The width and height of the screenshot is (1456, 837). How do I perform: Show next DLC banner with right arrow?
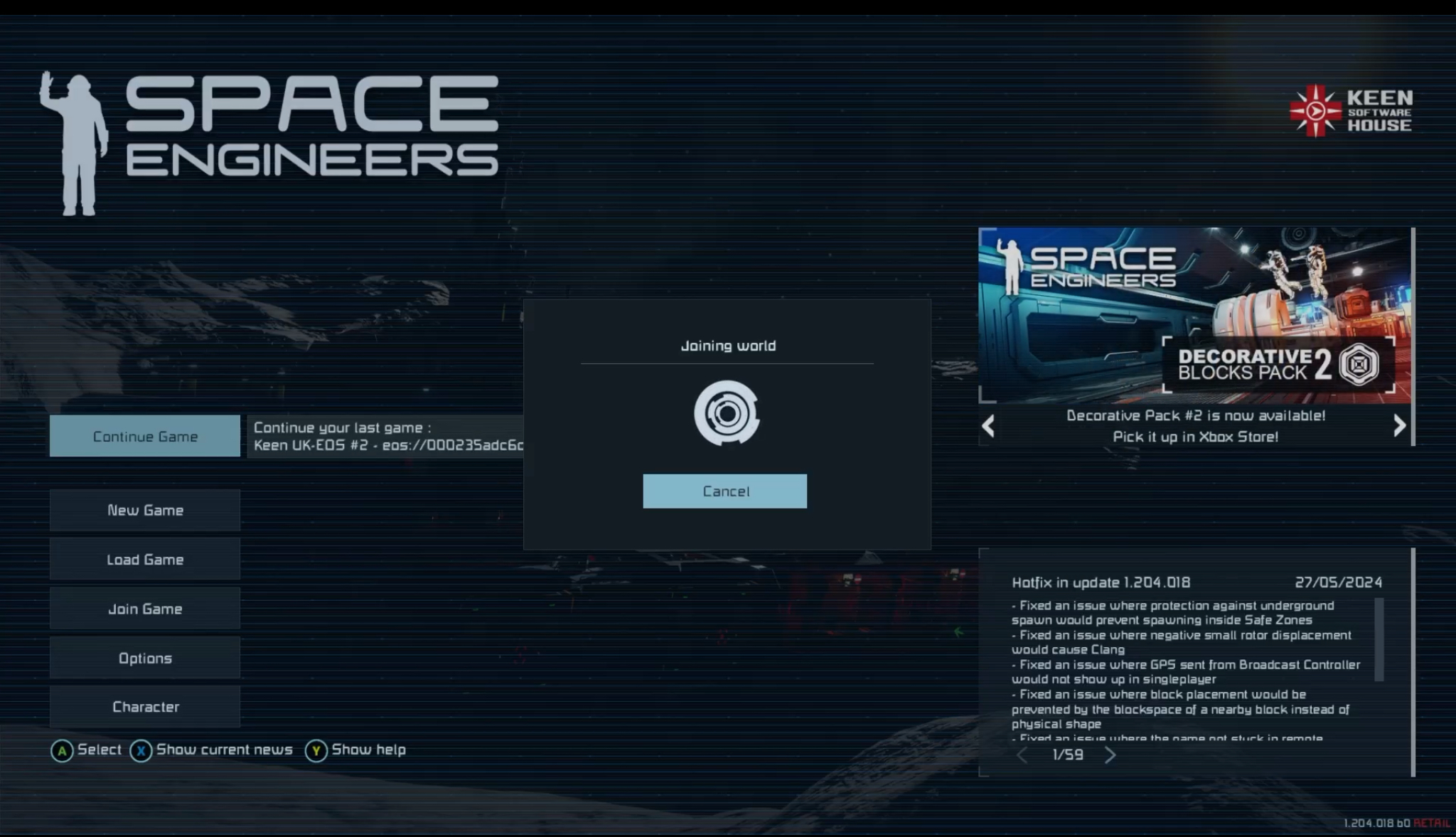(x=1399, y=426)
